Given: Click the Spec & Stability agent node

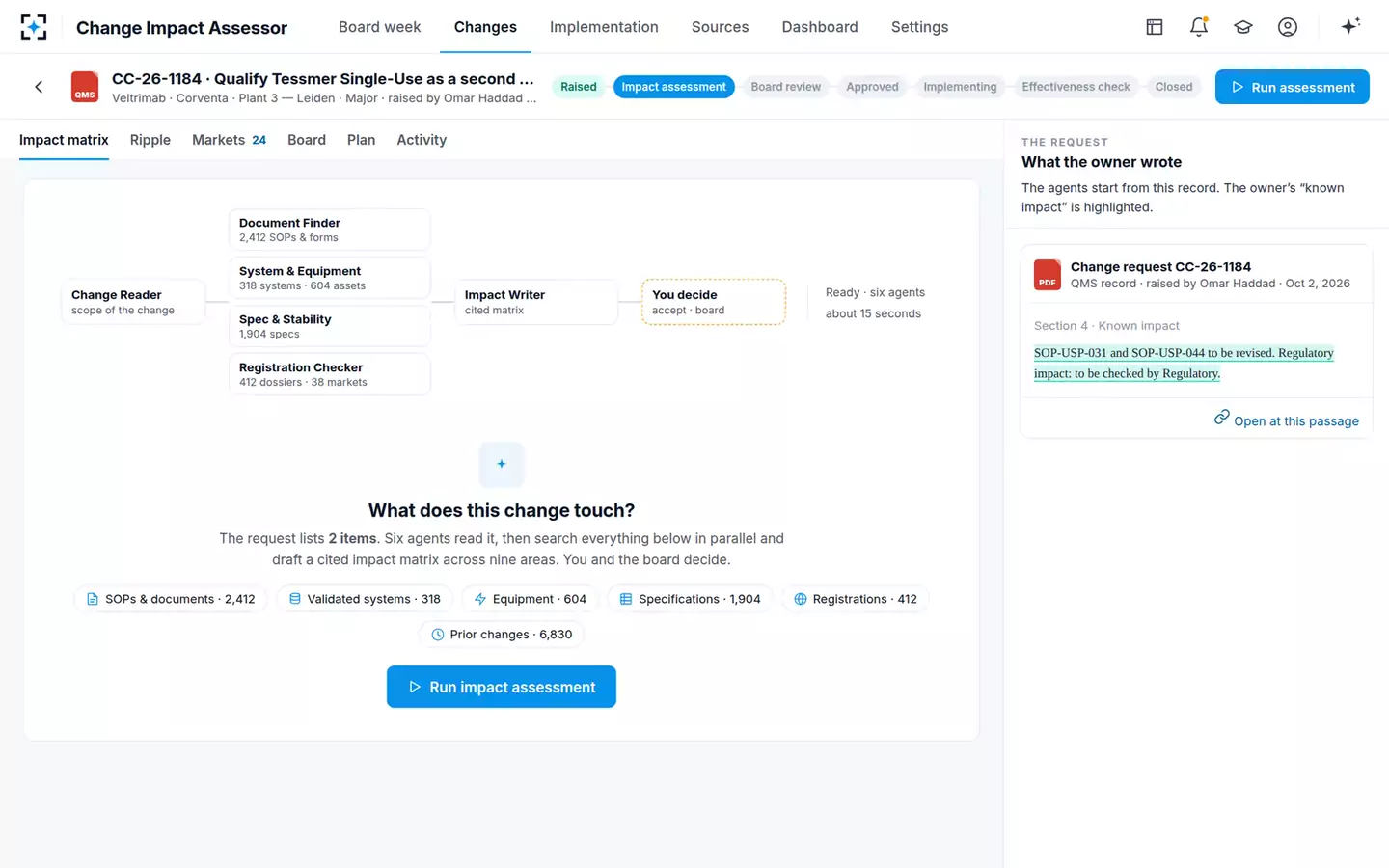Looking at the screenshot, I should click(x=329, y=326).
